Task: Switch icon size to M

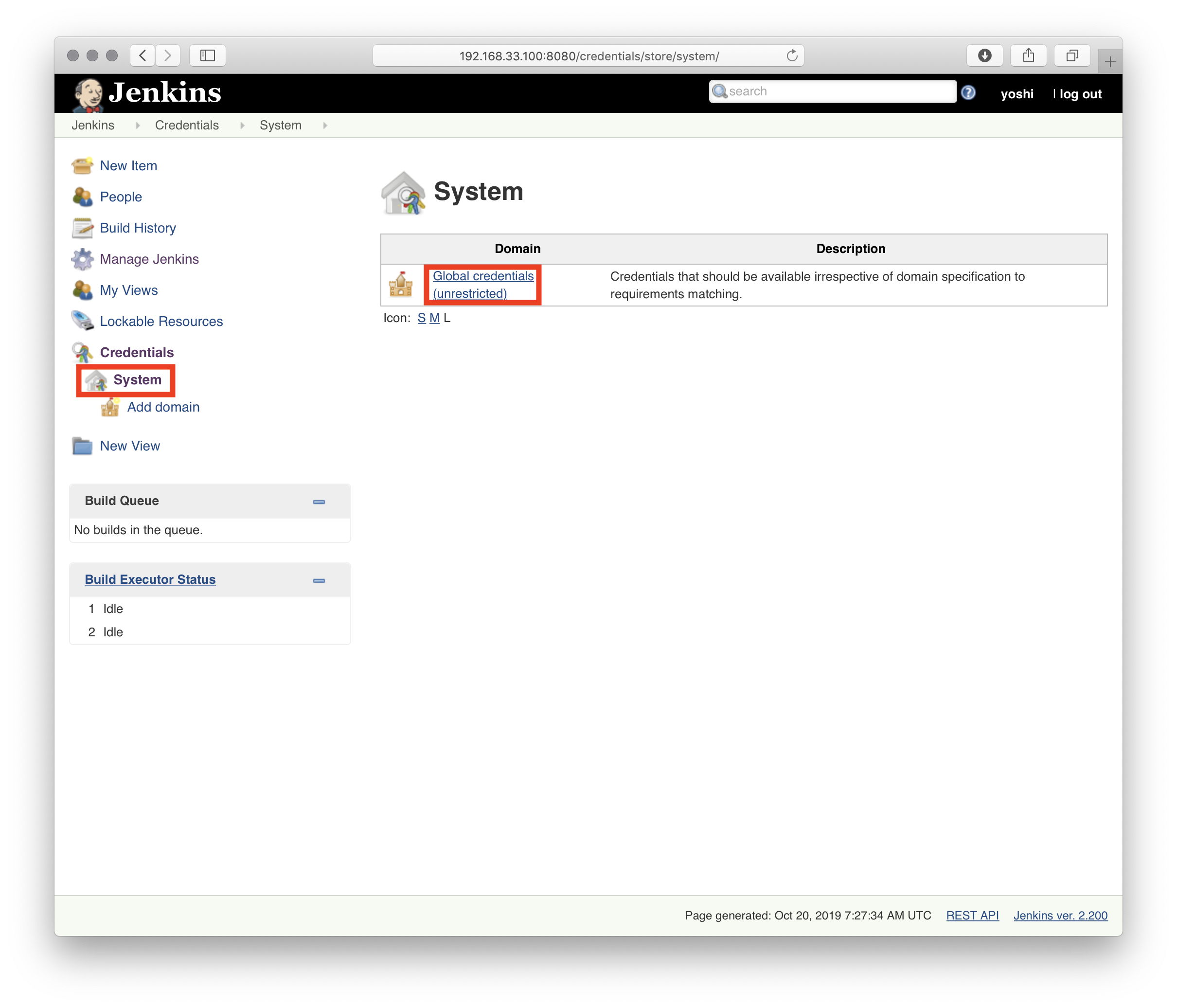Action: (x=434, y=318)
